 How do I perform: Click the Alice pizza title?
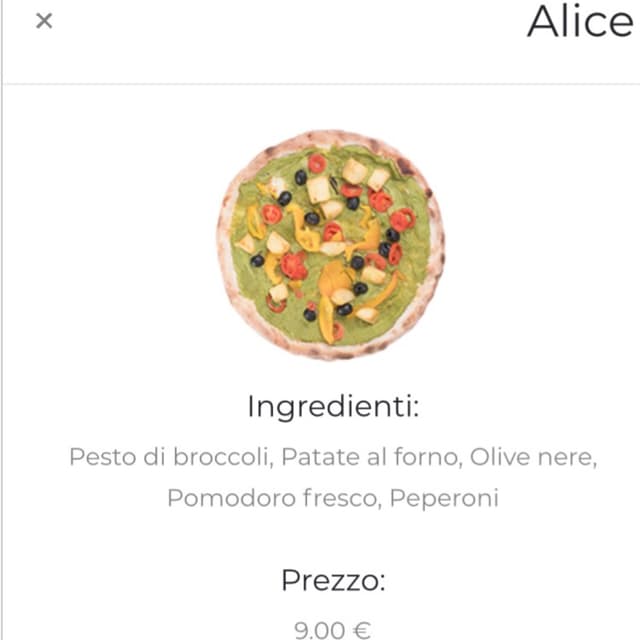point(580,21)
